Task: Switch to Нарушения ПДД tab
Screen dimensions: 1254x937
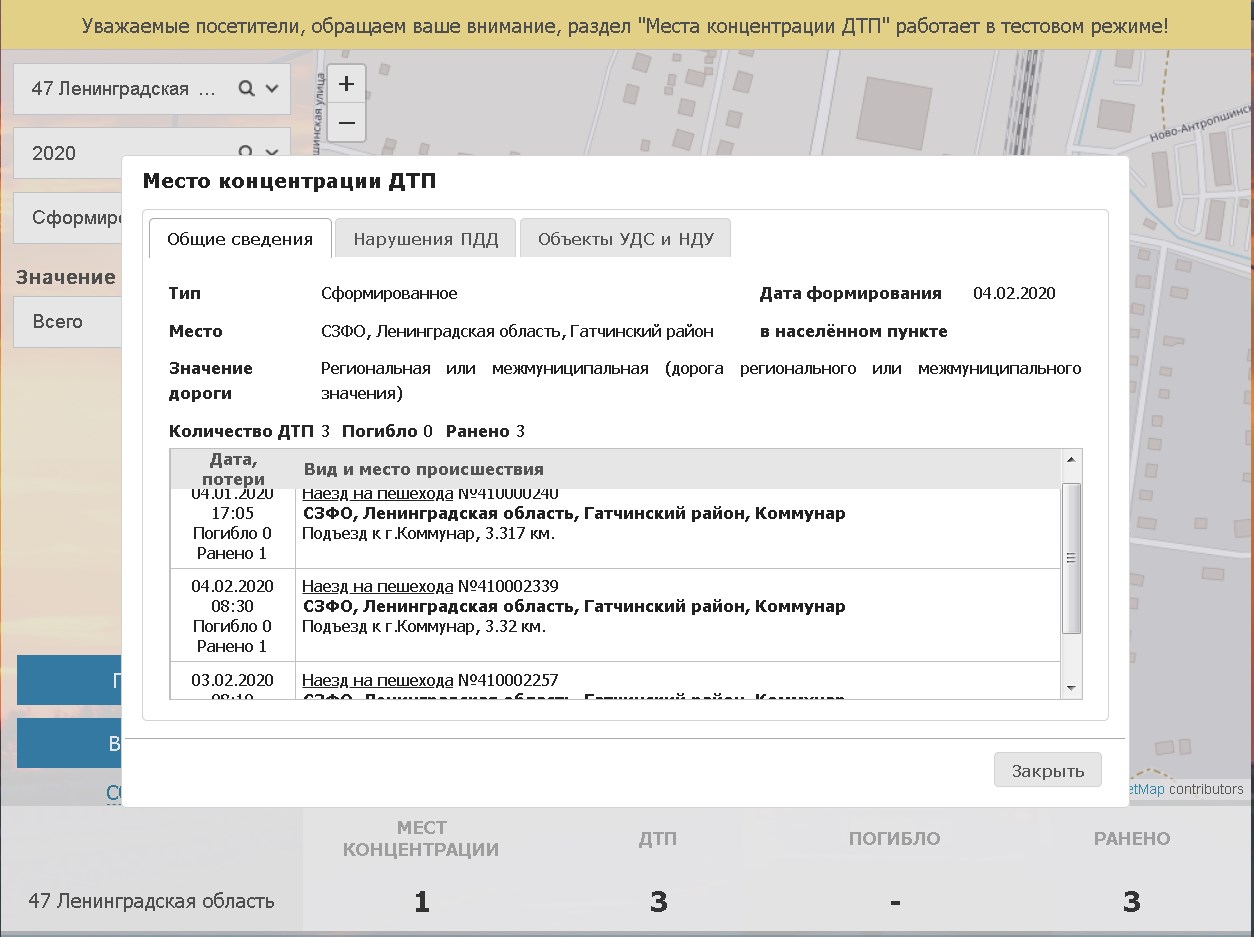Action: click(425, 239)
